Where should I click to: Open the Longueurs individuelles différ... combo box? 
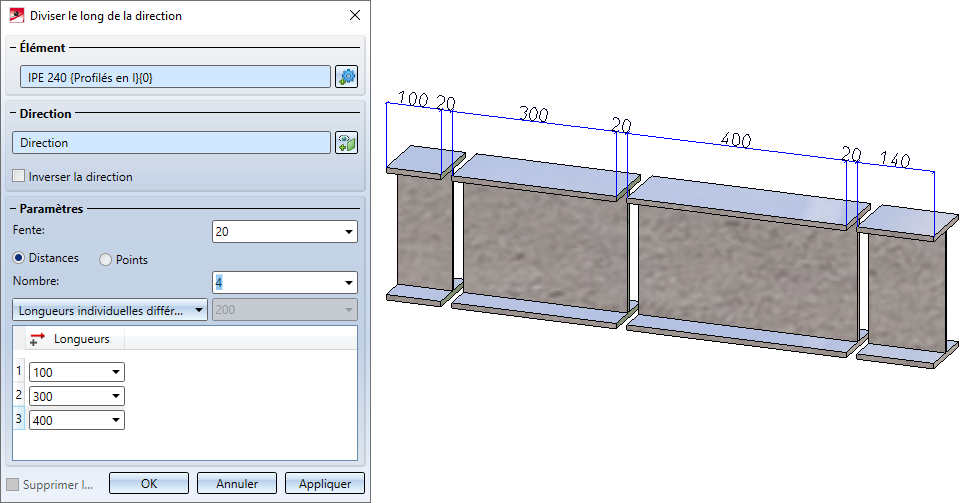110,310
